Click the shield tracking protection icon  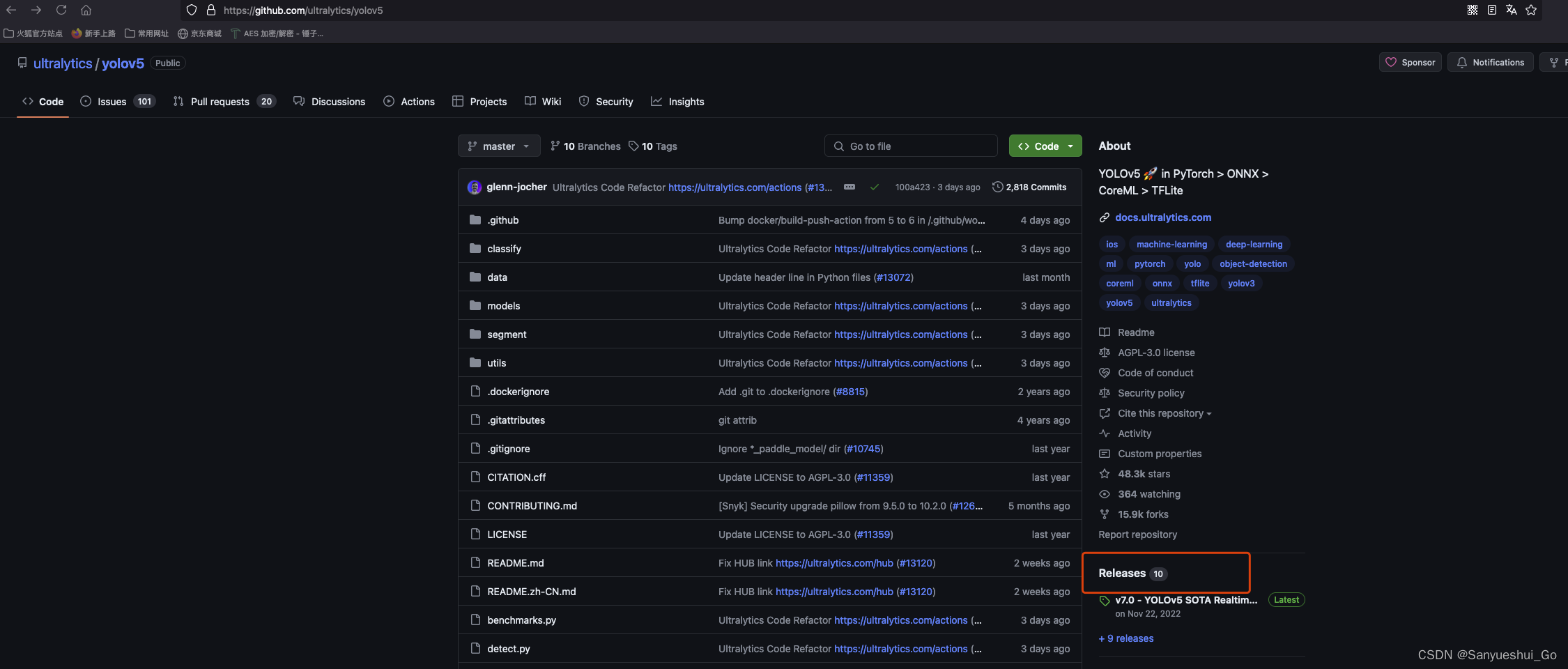pyautogui.click(x=192, y=10)
